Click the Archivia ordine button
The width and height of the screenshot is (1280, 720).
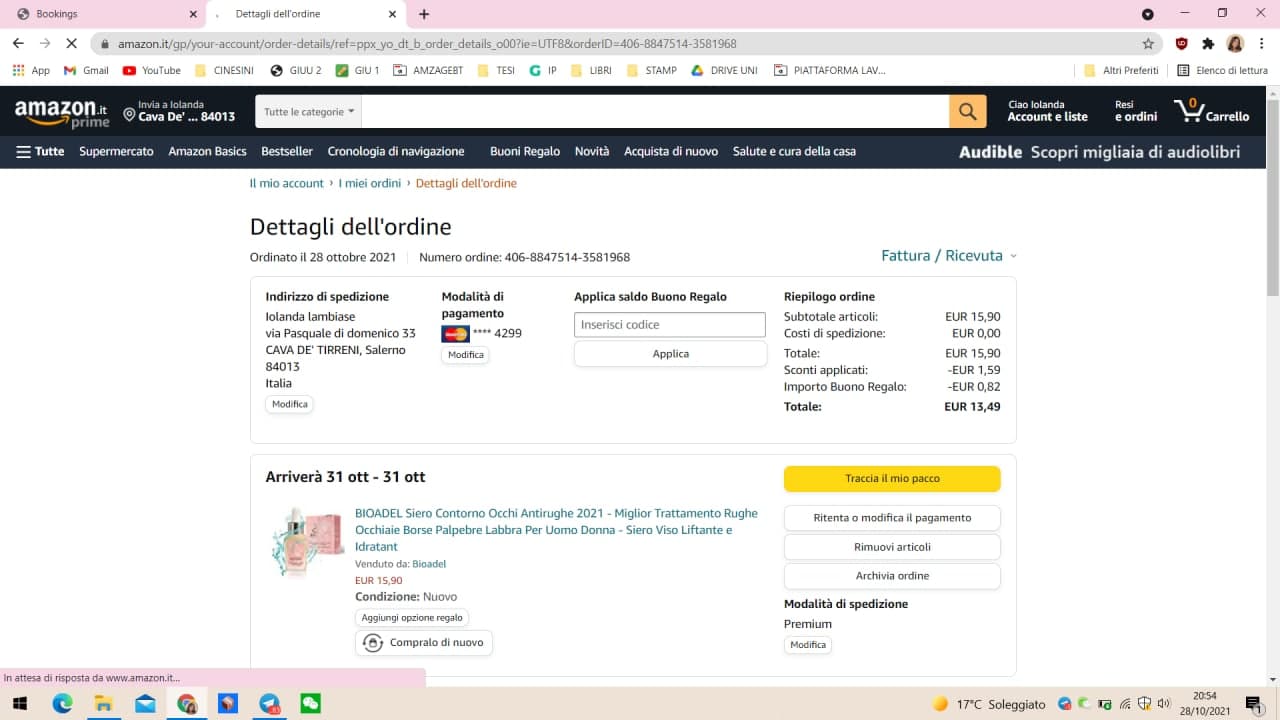tap(891, 576)
